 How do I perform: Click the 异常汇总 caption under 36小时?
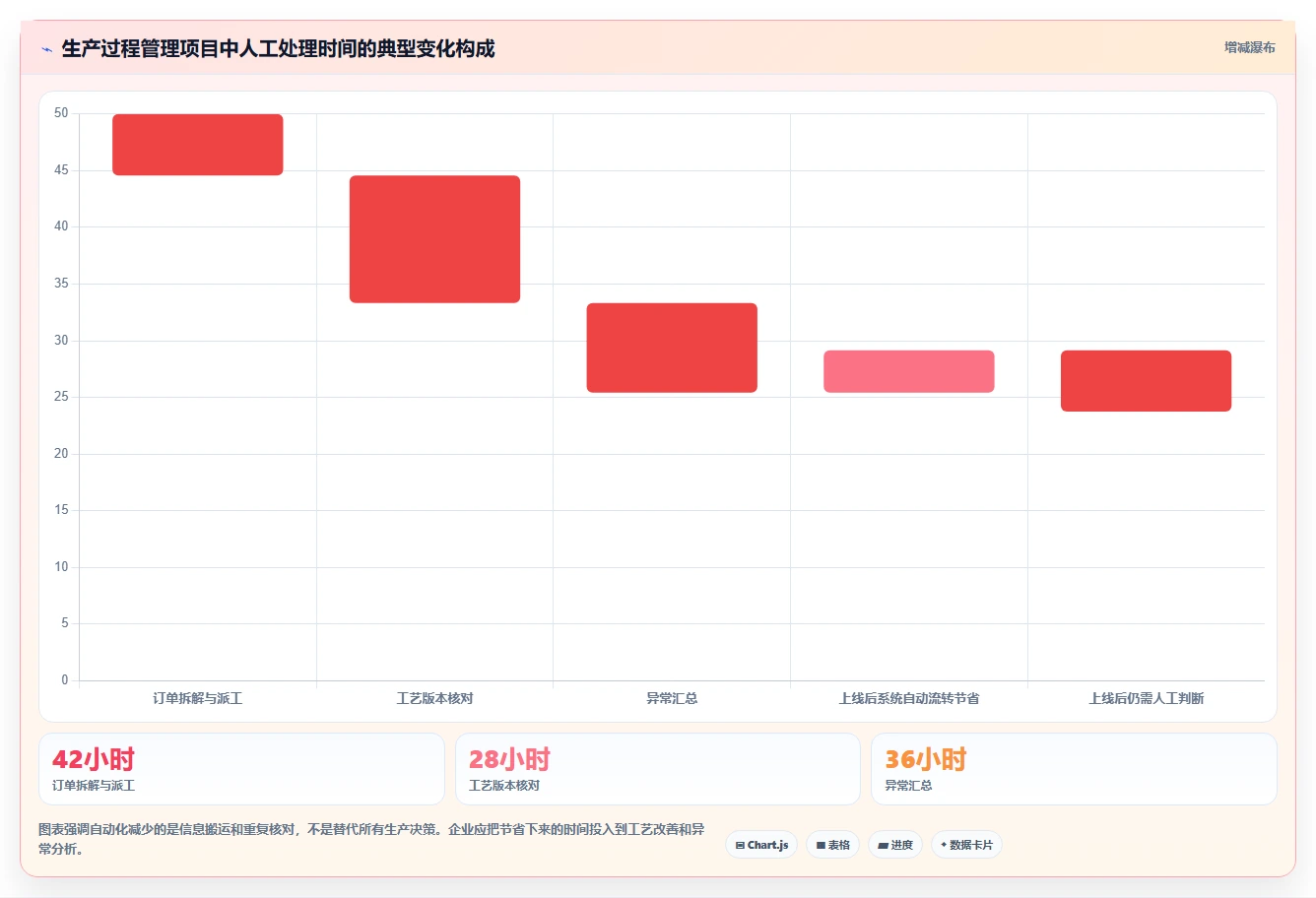(x=908, y=786)
